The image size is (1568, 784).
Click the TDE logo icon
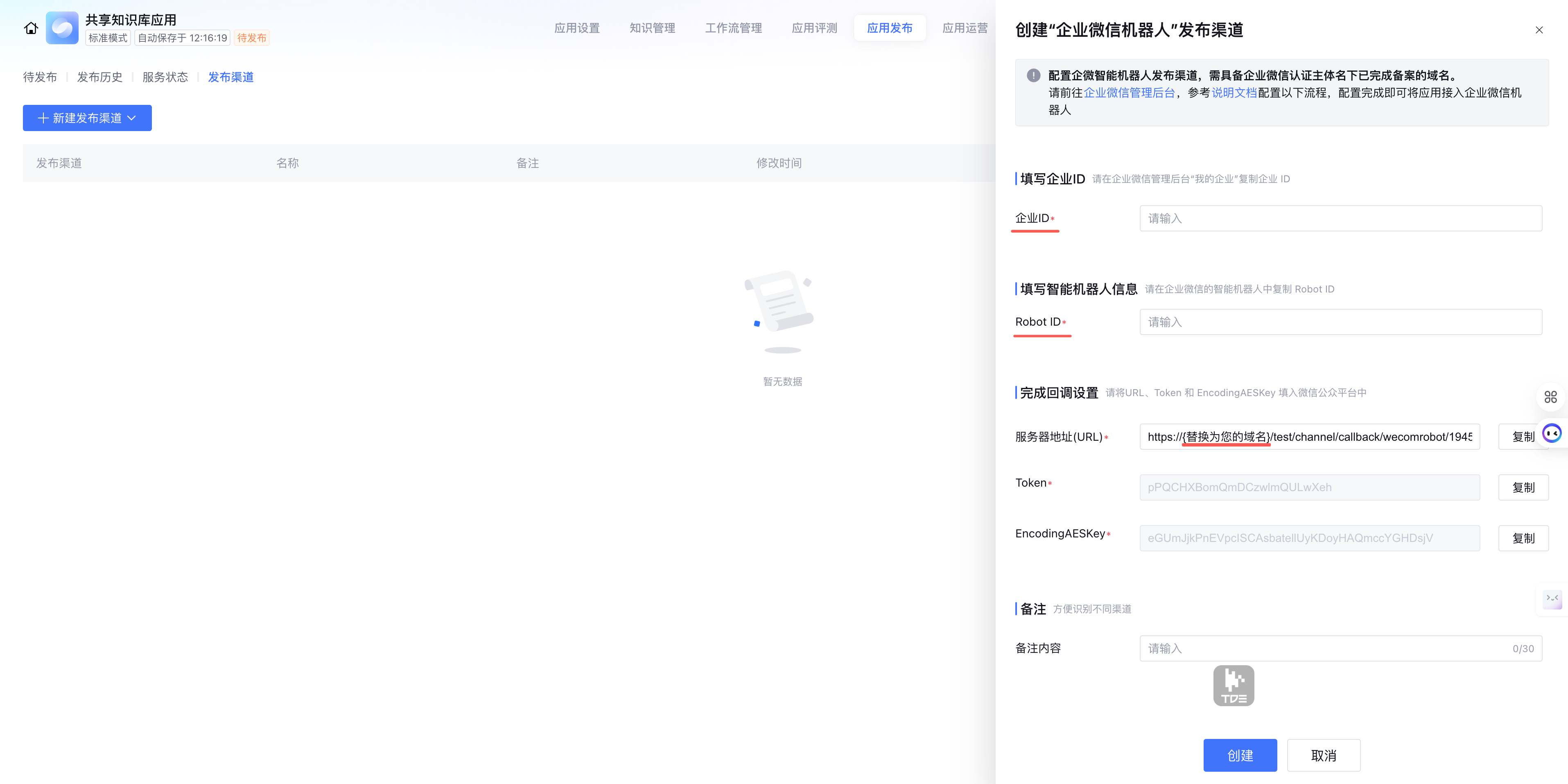coord(1233,685)
